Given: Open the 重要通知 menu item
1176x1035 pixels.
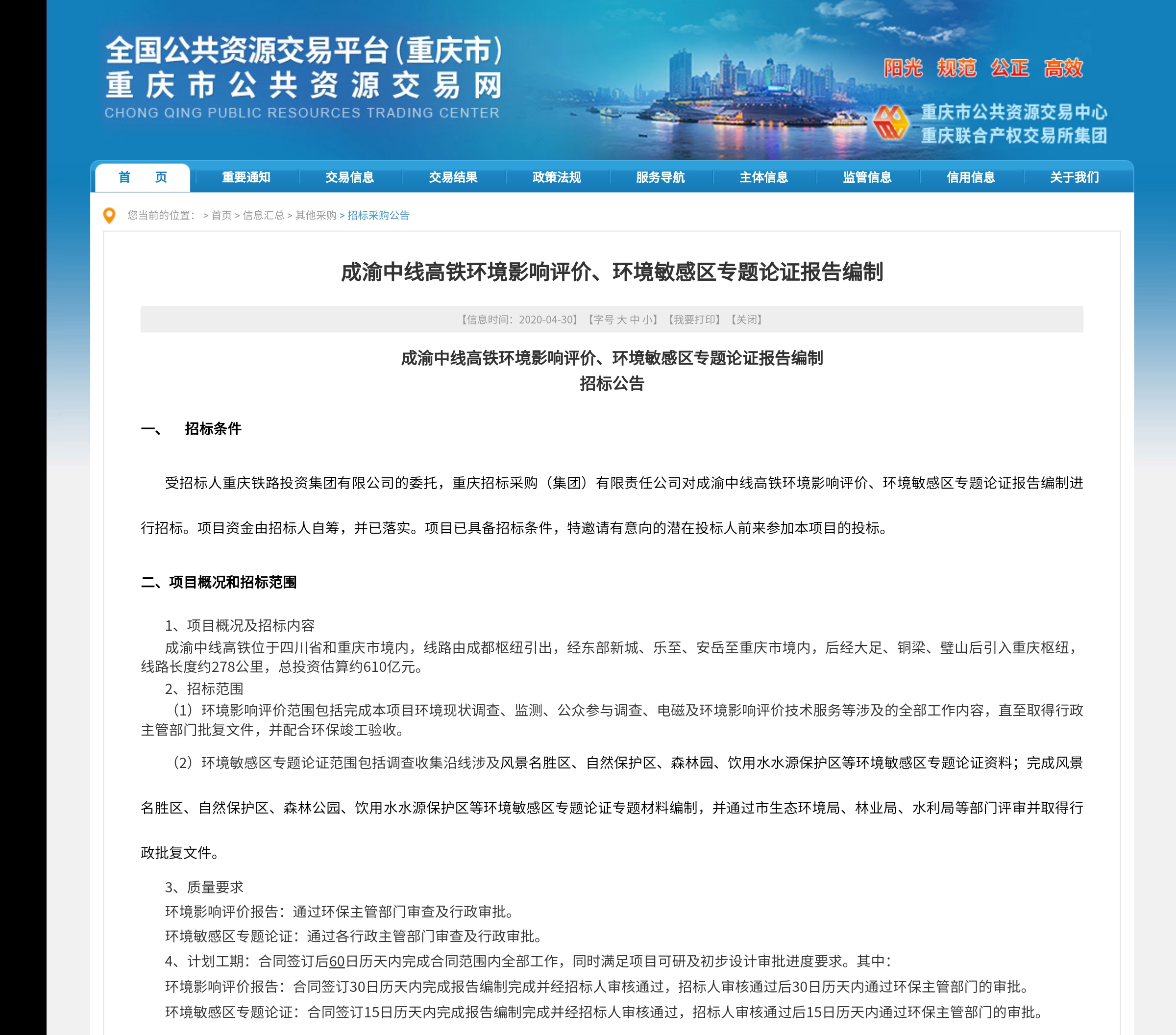Looking at the screenshot, I should [x=246, y=177].
